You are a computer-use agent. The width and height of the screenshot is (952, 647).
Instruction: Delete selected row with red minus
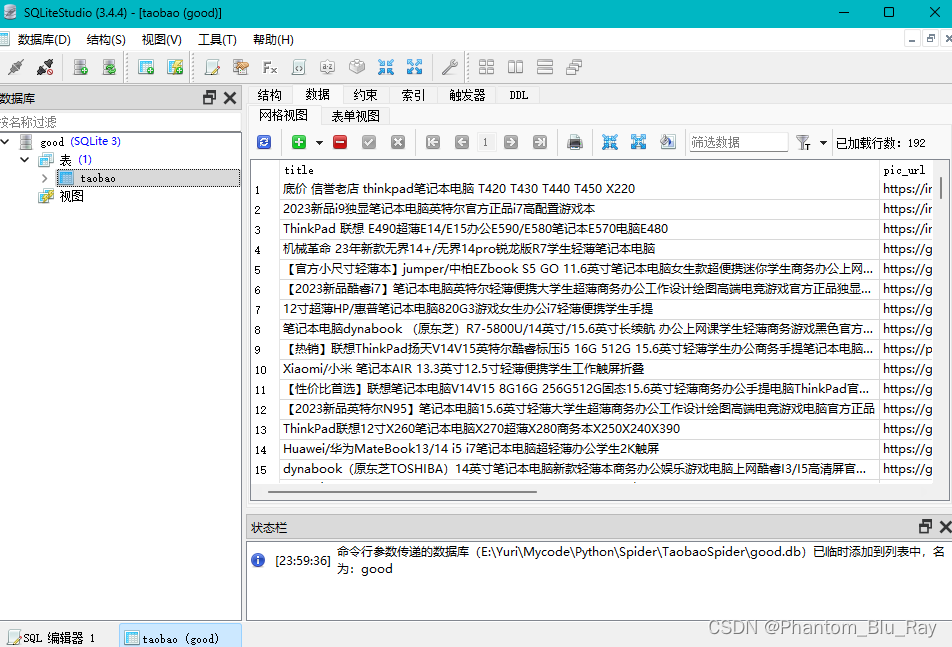click(x=340, y=142)
